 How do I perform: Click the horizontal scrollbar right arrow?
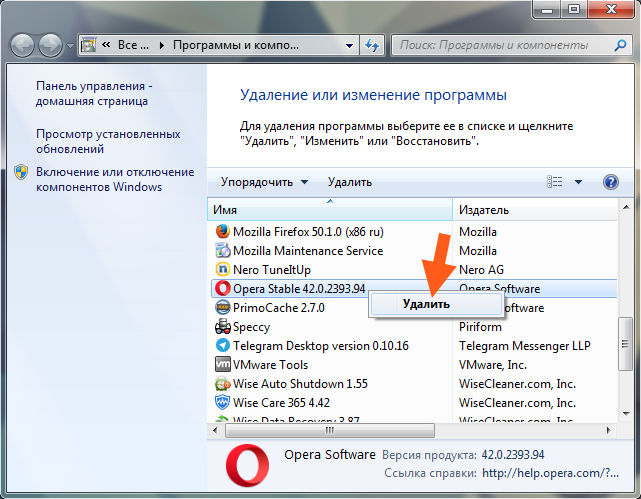coord(609,430)
